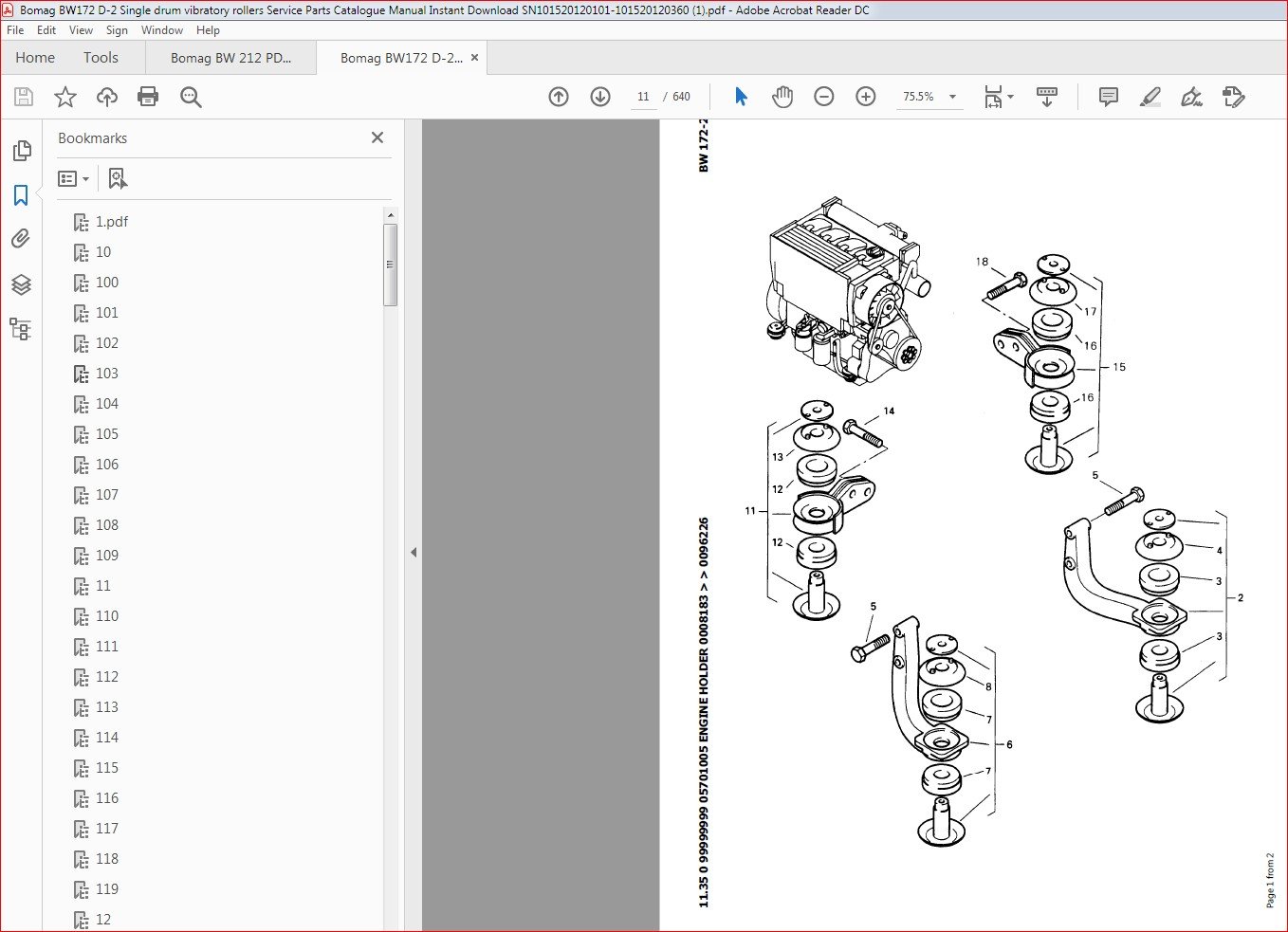Click bookmarks scrollbar up arrow
The height and width of the screenshot is (932, 1288).
390,216
